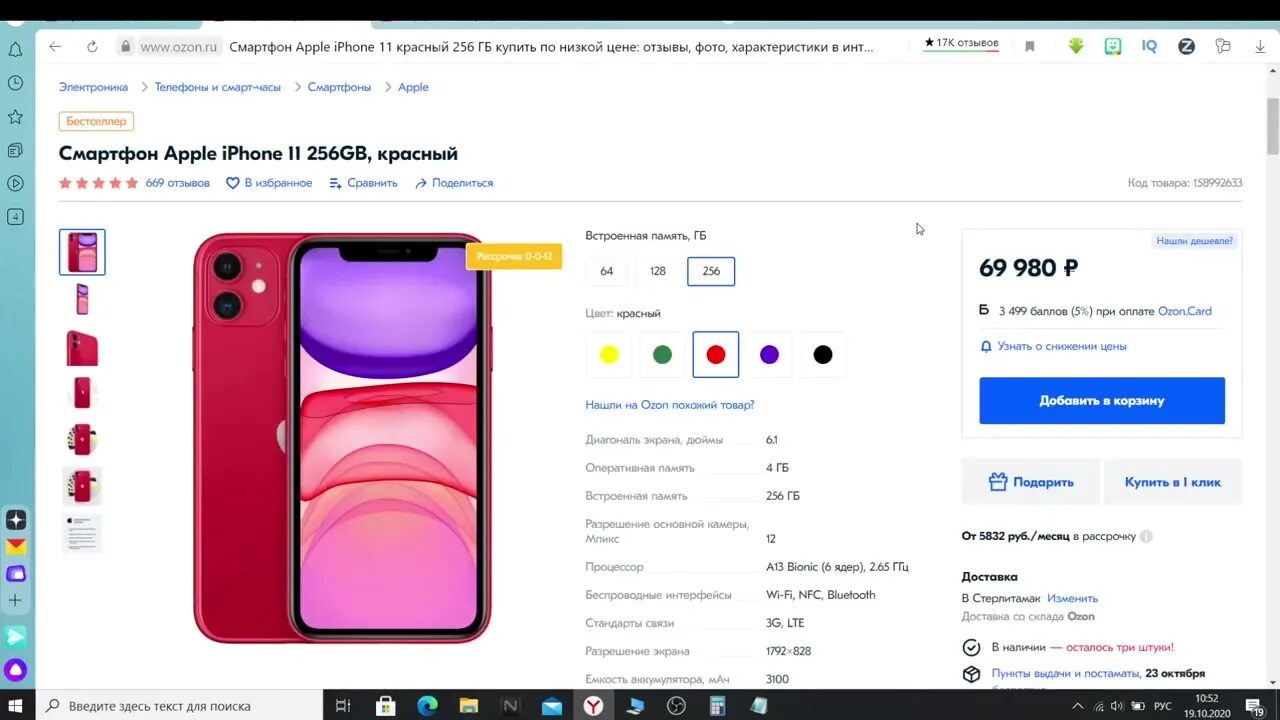Click the Рассрочка 0-0-12 badge
1280x720 pixels.
(514, 256)
